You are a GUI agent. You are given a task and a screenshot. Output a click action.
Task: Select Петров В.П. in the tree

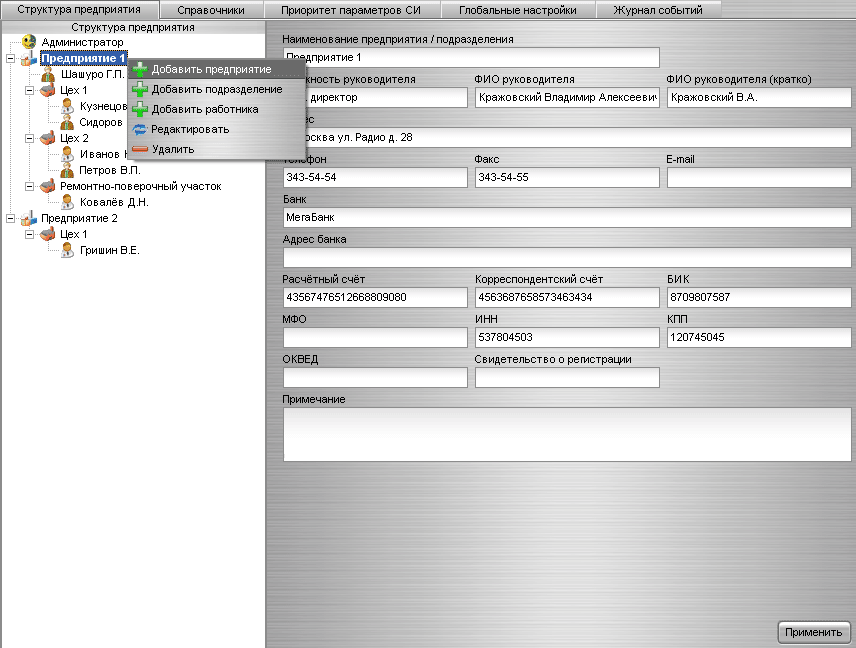110,170
